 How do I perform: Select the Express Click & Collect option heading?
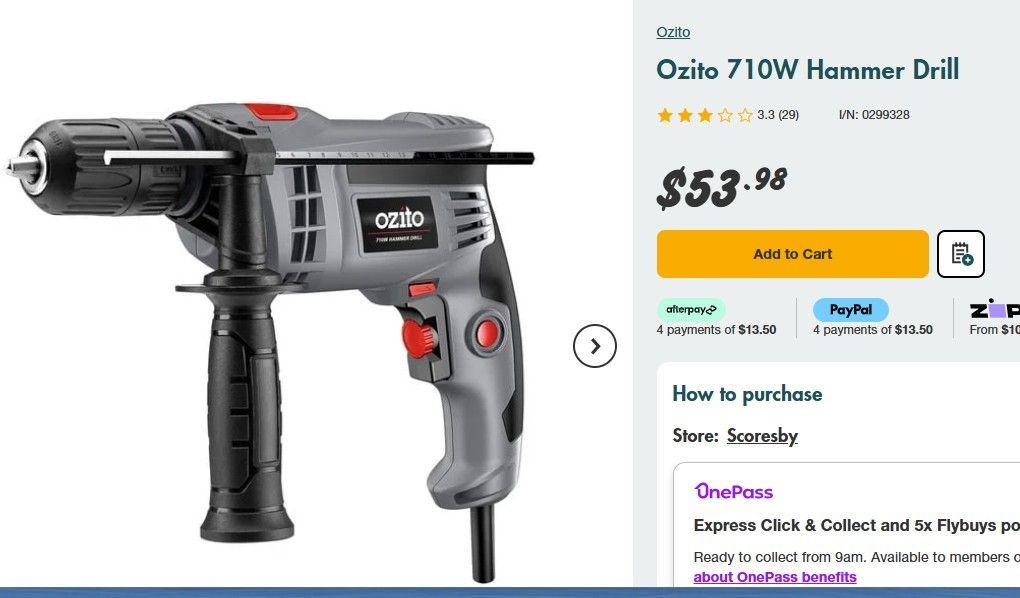coord(857,525)
